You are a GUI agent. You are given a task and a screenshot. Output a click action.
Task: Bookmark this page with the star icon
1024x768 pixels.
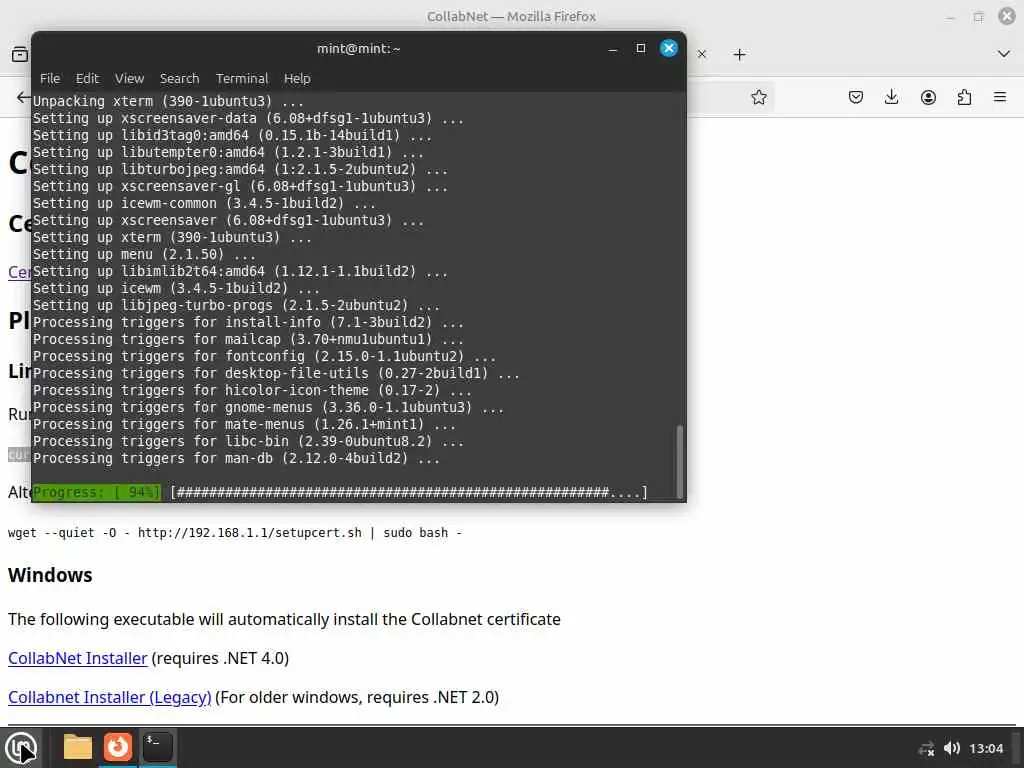tap(758, 97)
